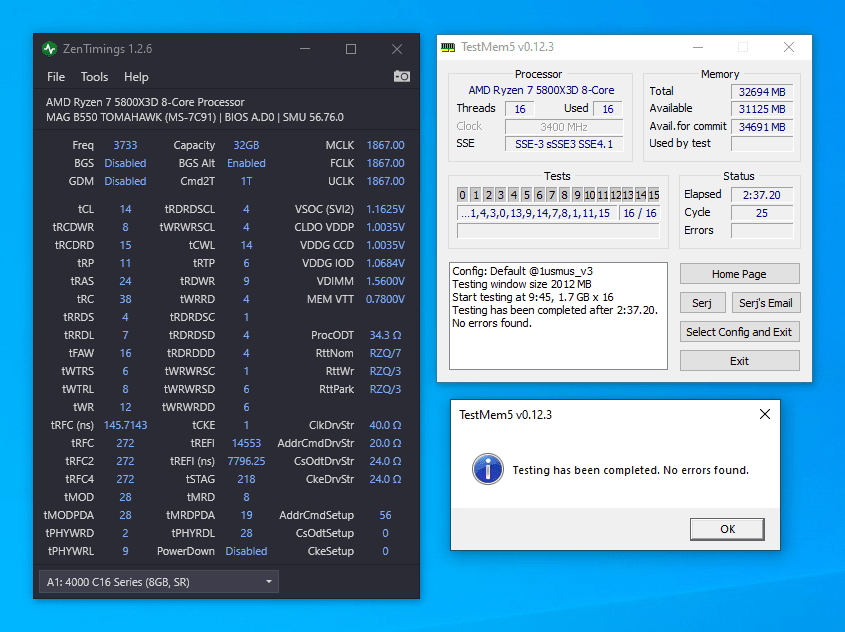This screenshot has height=632, width=845.
Task: Minimize the TestMem5 main window
Action: pos(698,47)
